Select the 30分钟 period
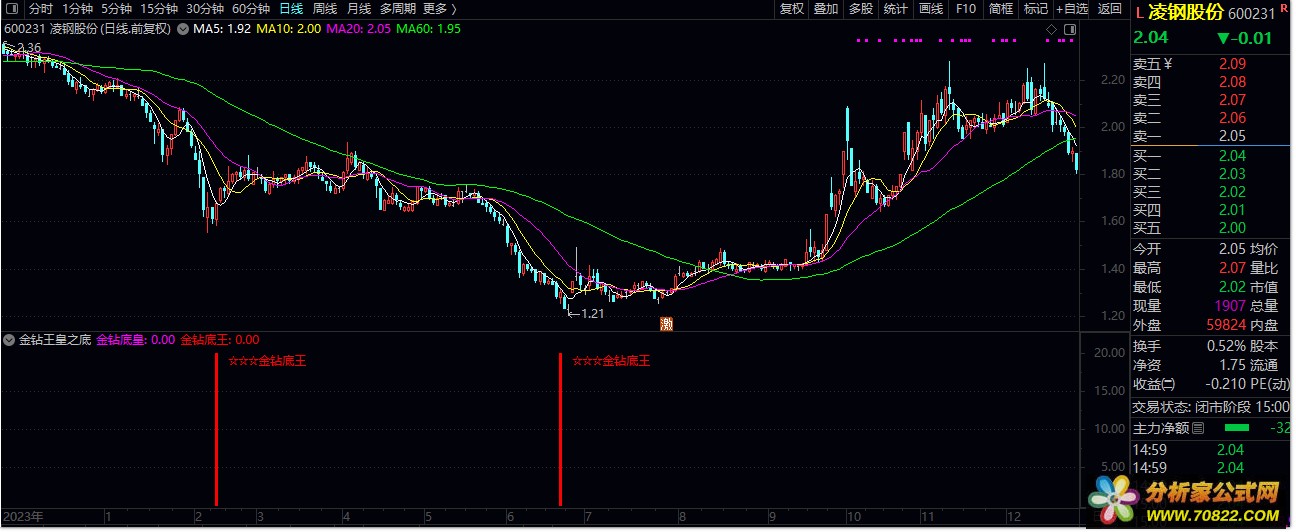Screen dimensions: 1296x532 pos(205,9)
